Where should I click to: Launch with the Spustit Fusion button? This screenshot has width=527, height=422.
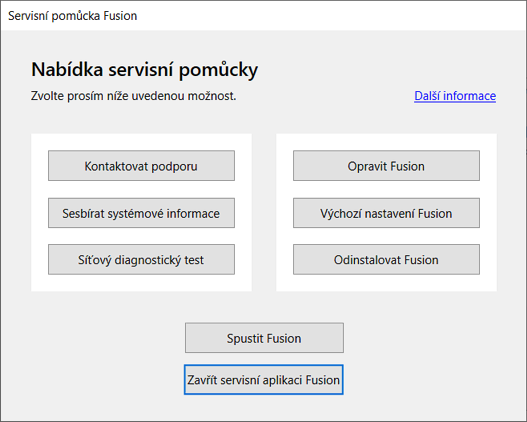tap(264, 338)
